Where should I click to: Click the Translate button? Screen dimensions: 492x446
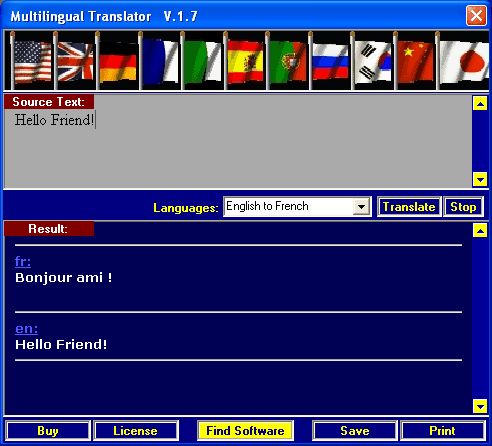coord(409,207)
